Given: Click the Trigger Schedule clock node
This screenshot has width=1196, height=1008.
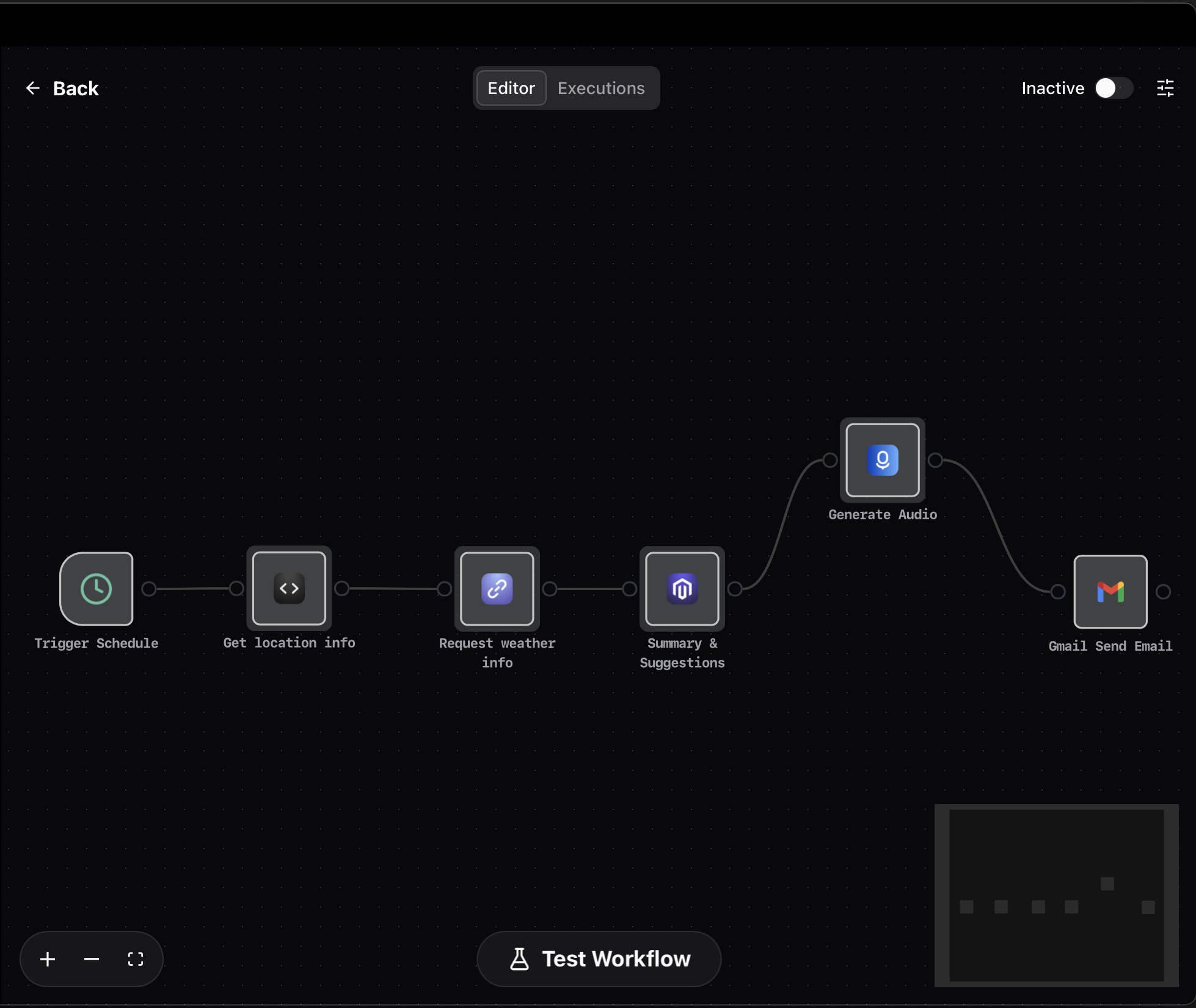Looking at the screenshot, I should coord(97,589).
